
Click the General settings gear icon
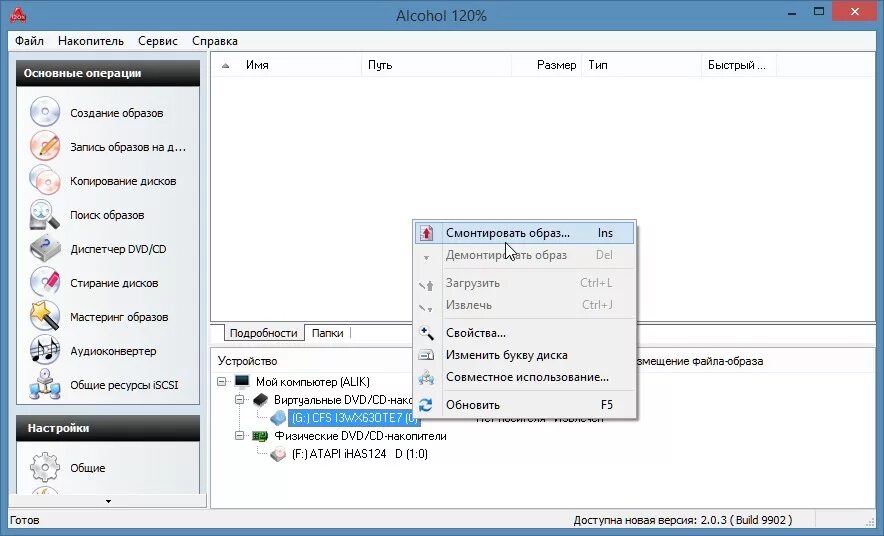click(45, 467)
